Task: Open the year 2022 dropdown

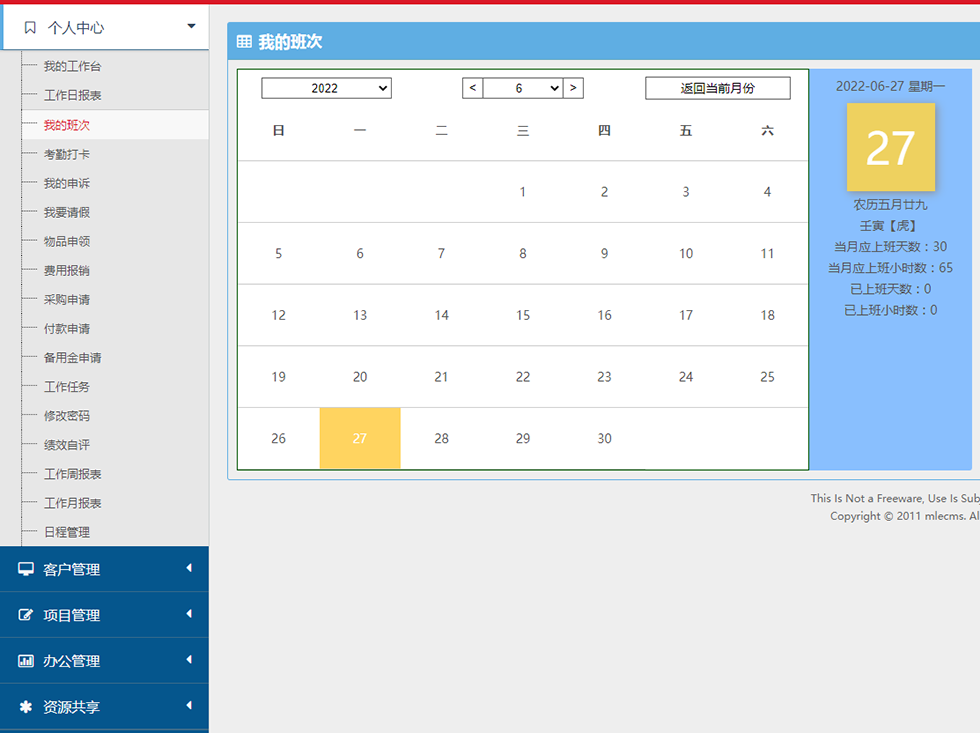Action: point(326,88)
